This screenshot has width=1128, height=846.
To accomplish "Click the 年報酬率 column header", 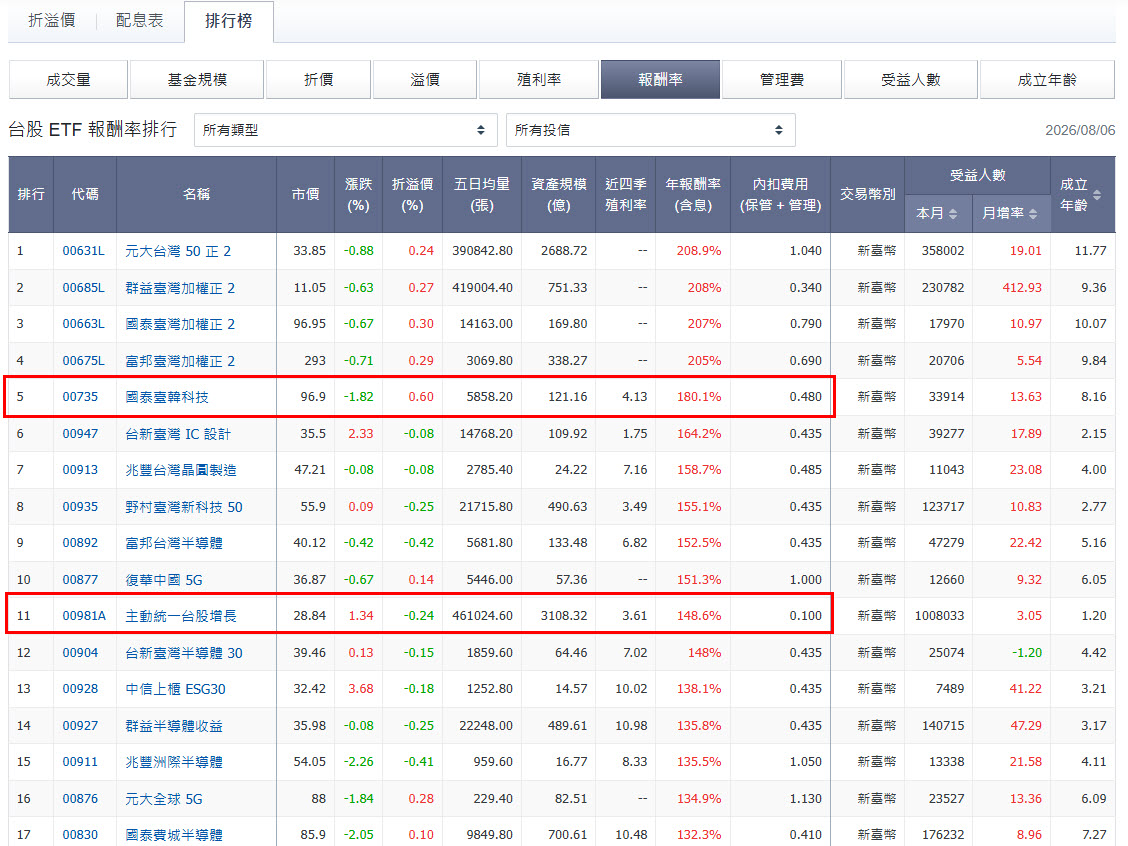I will click(693, 194).
